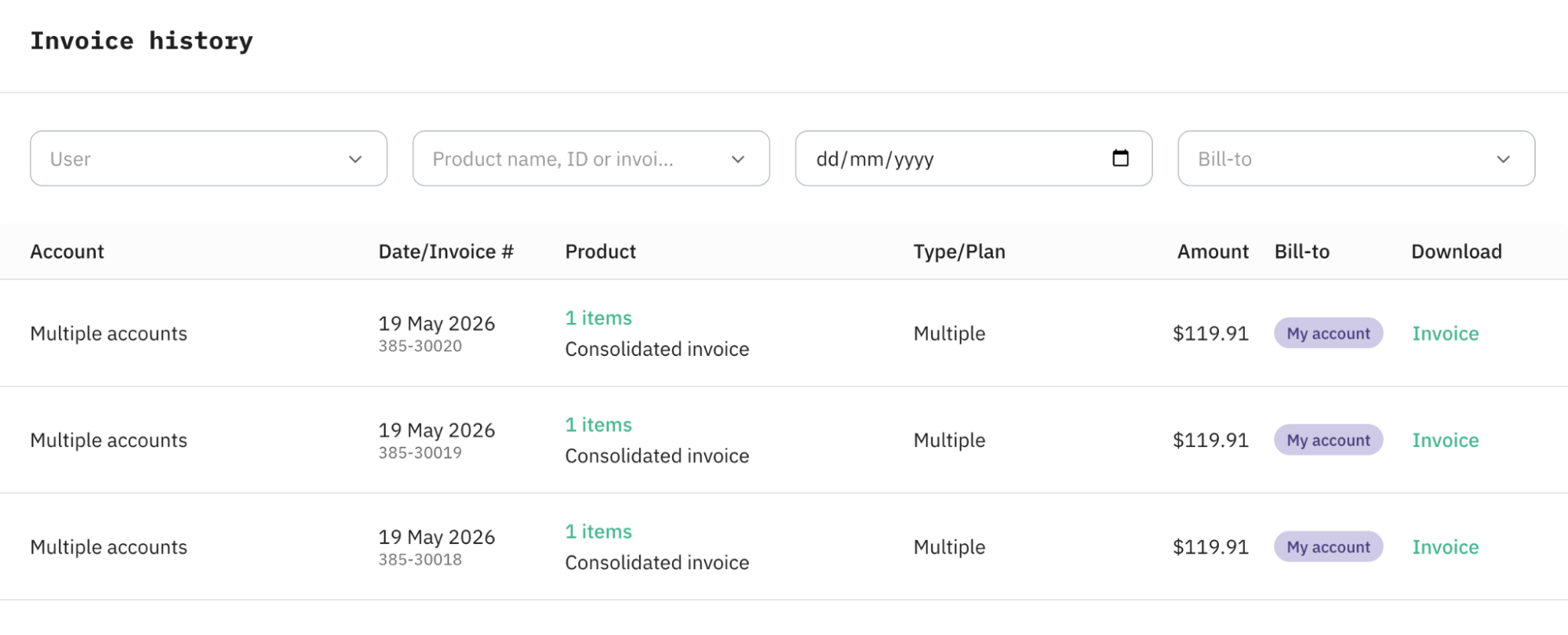Open the calendar picker icon in date field
This screenshot has width=1568, height=635.
pos(1120,158)
